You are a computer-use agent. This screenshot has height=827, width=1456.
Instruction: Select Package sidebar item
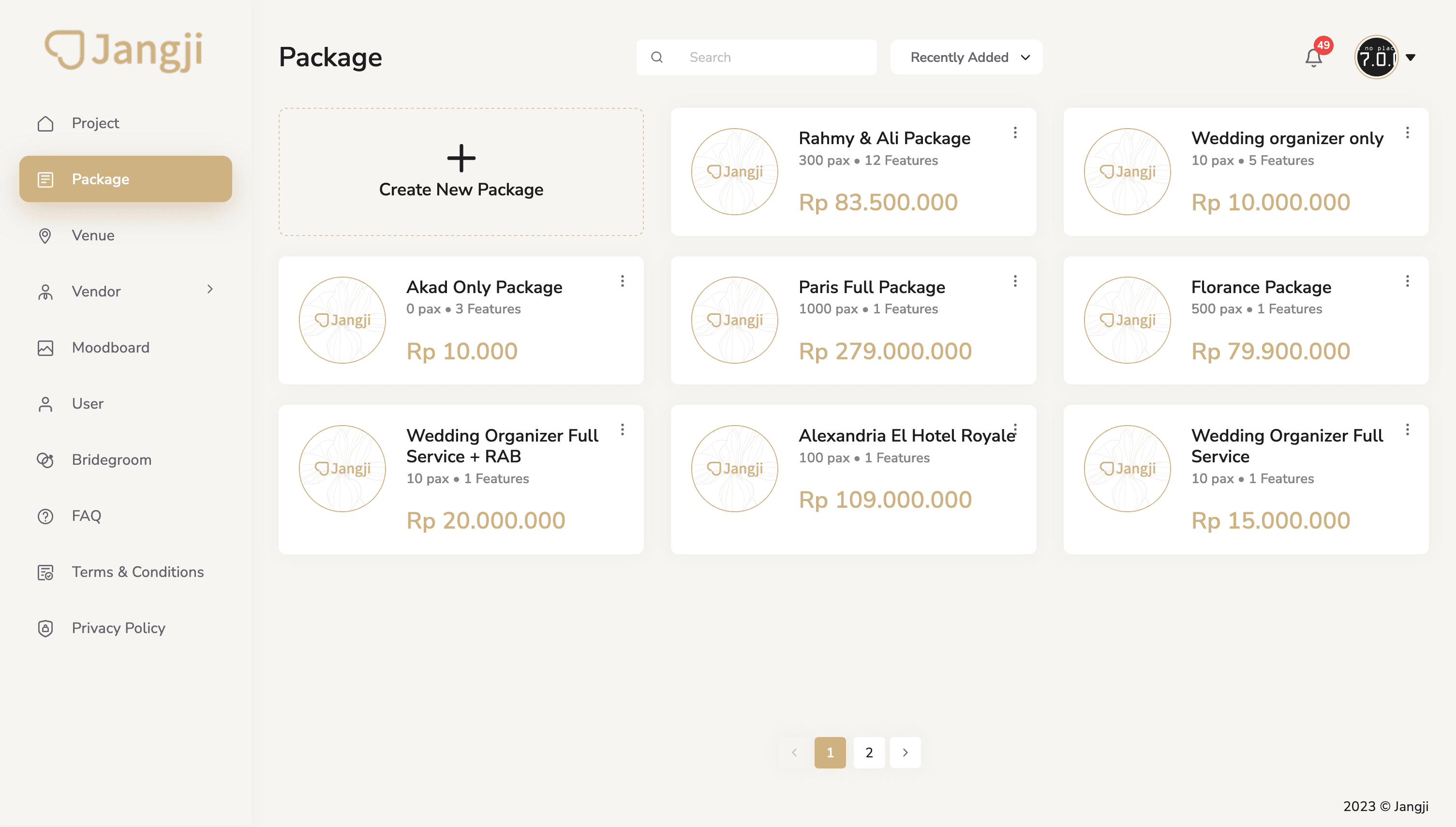[126, 179]
